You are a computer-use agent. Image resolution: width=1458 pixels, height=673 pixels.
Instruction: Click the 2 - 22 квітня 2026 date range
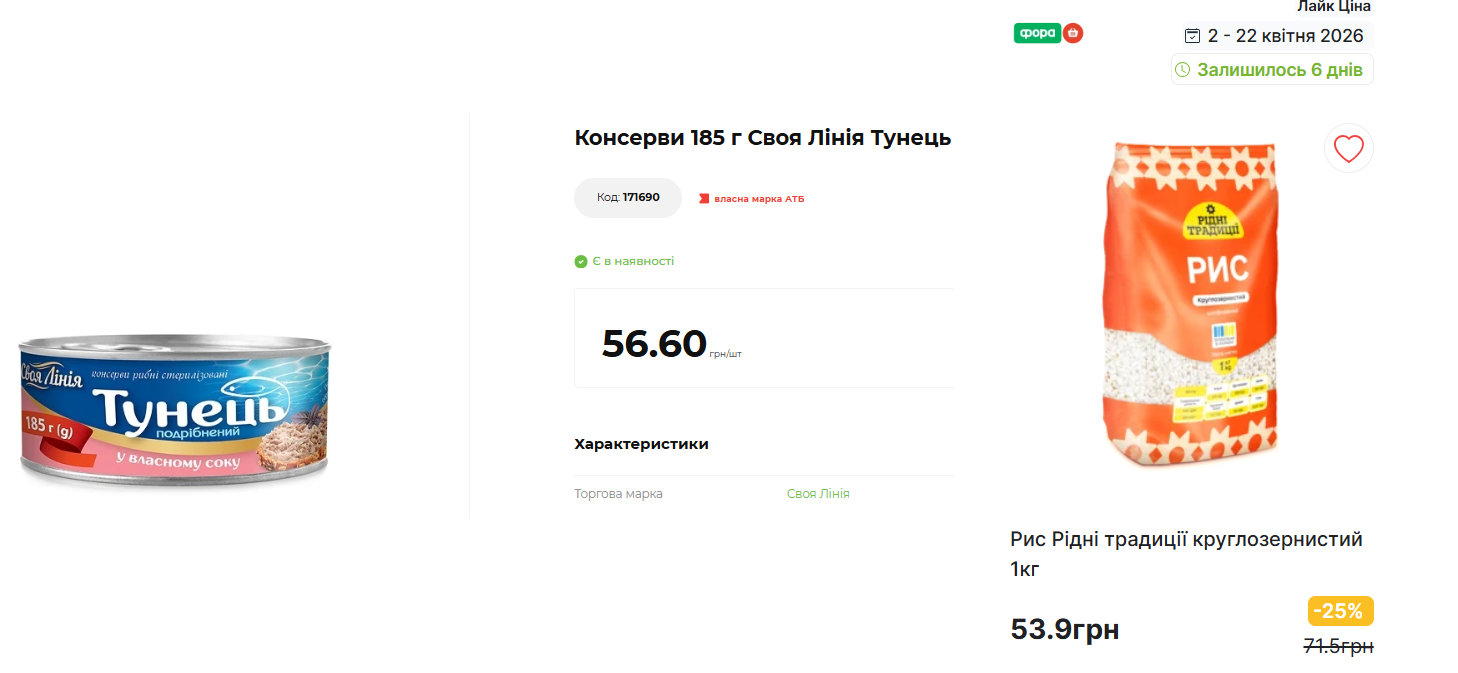click(x=1285, y=36)
